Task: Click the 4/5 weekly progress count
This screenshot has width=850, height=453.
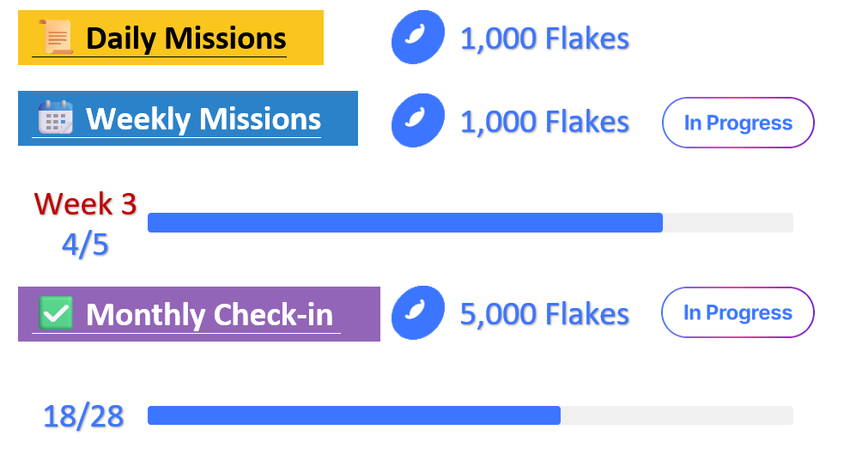Action: tap(85, 244)
